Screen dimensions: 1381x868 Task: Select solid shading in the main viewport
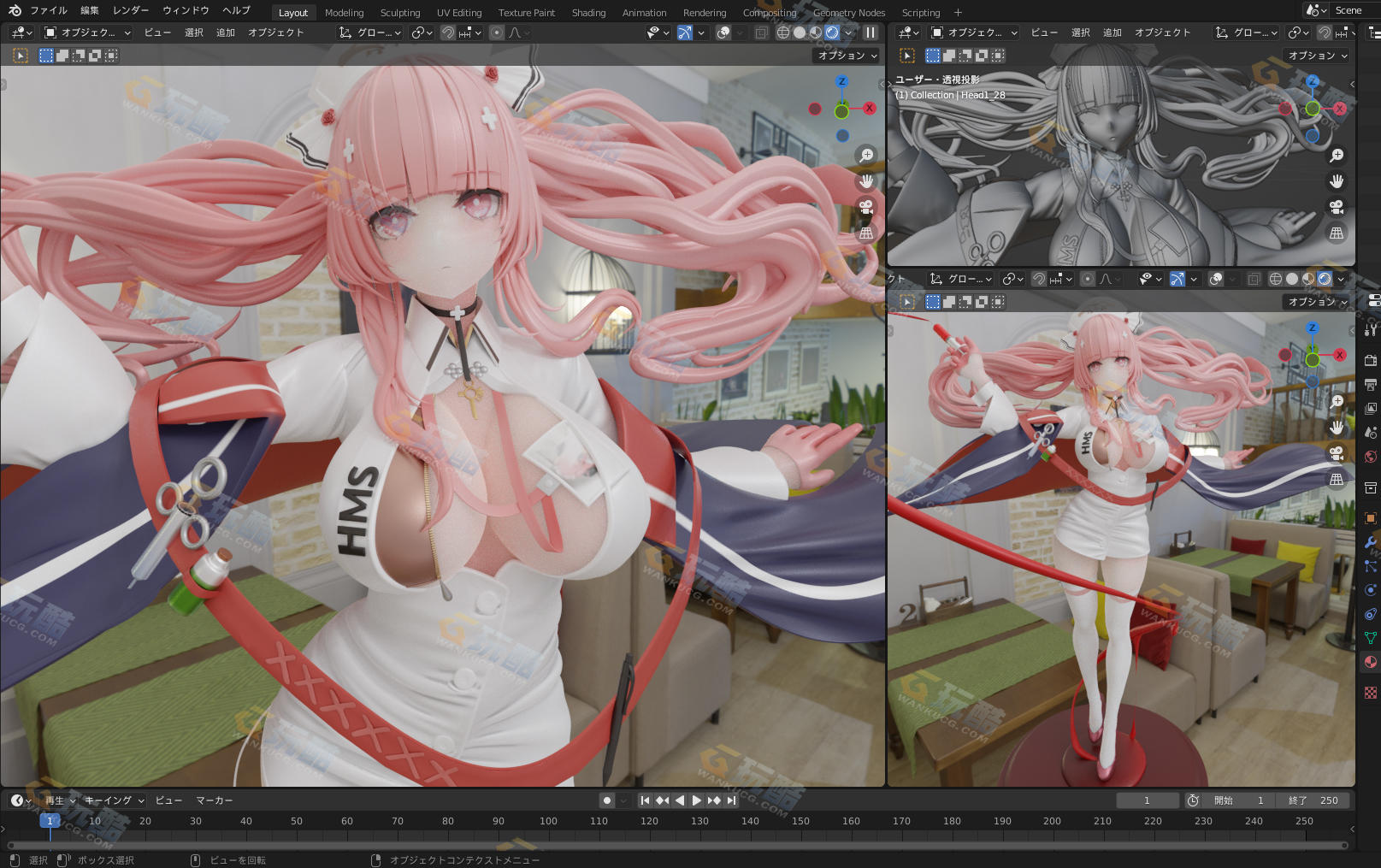click(x=800, y=32)
